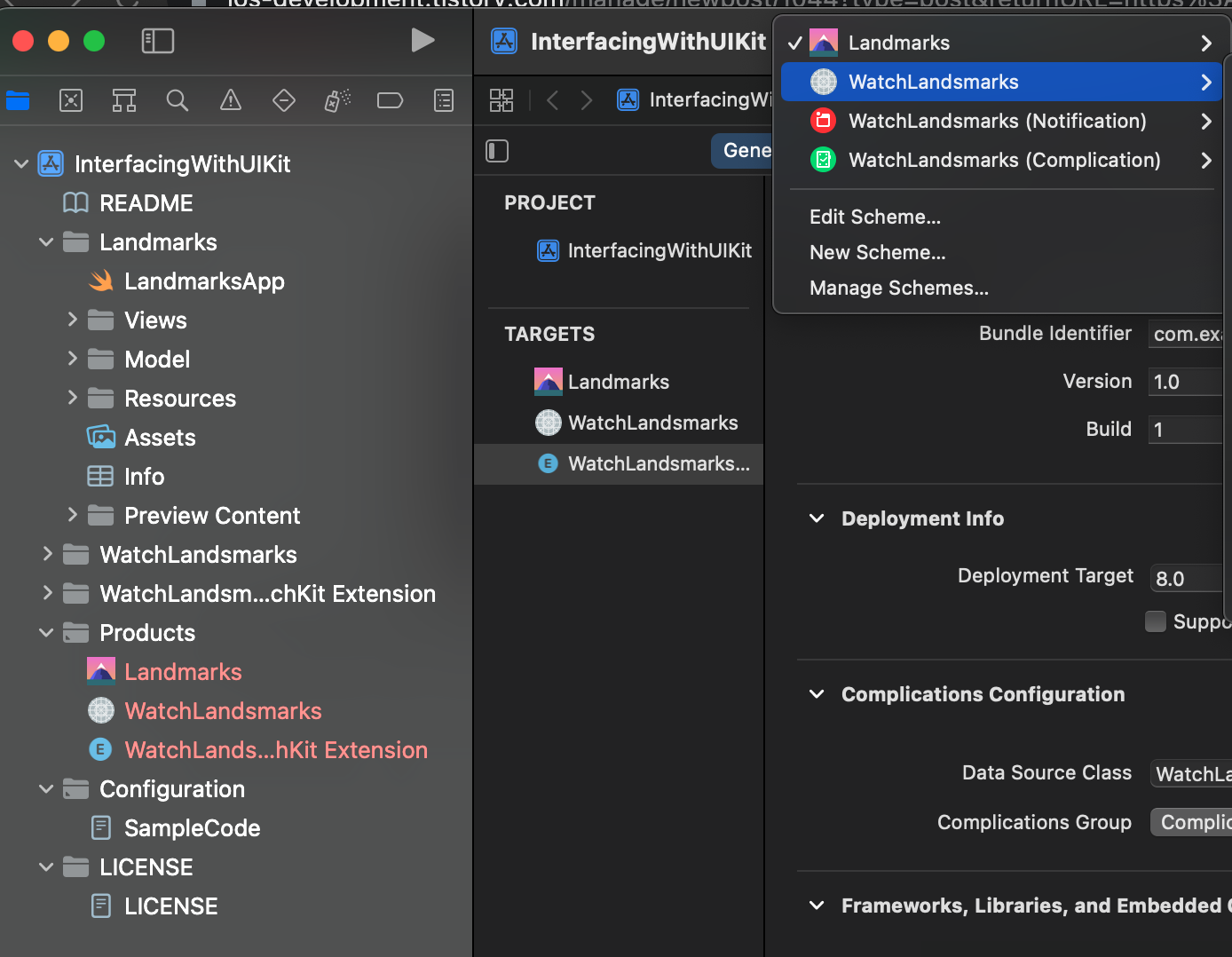1232x957 pixels.
Task: Tick the checkbox under Deployment Target
Action: coord(1156,621)
